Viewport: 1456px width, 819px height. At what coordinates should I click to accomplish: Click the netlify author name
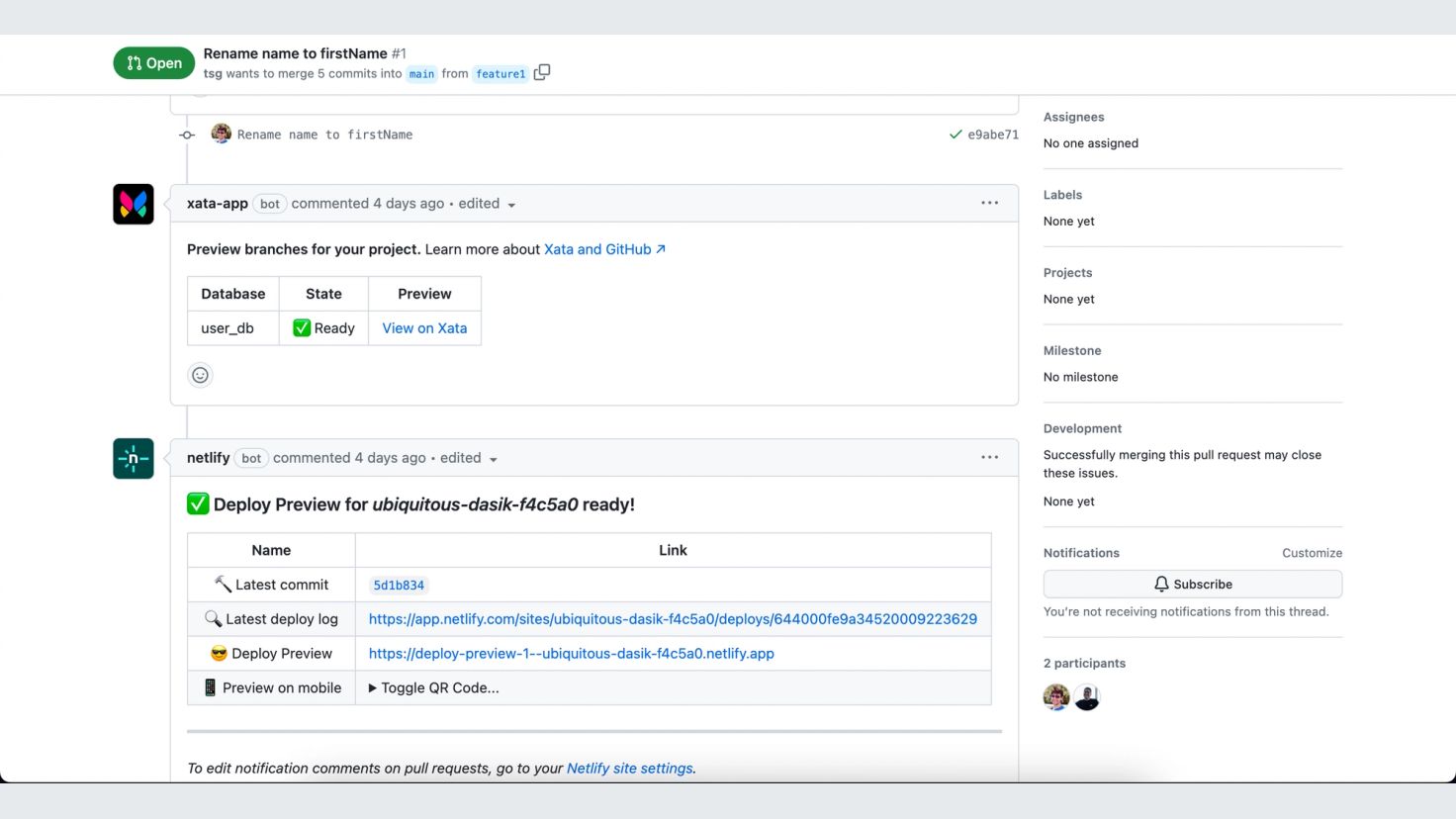208,458
